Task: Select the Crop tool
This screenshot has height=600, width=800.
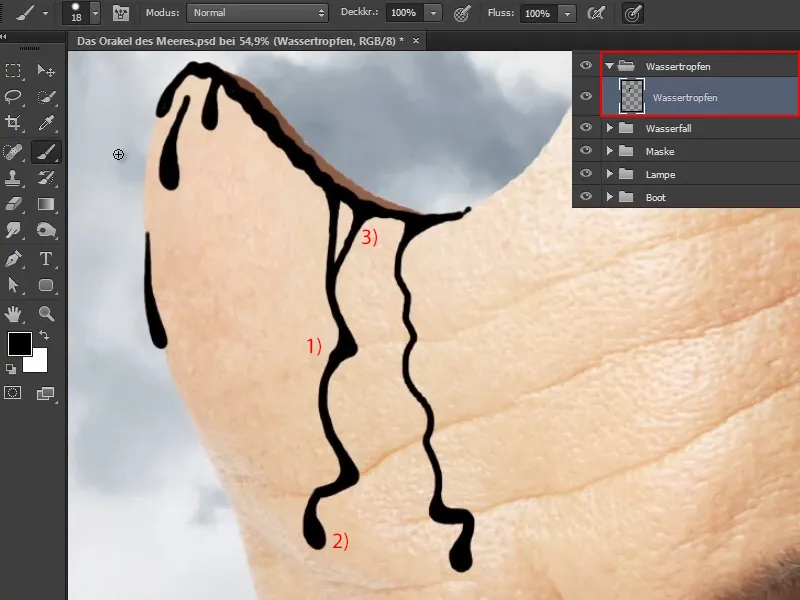Action: click(13, 122)
